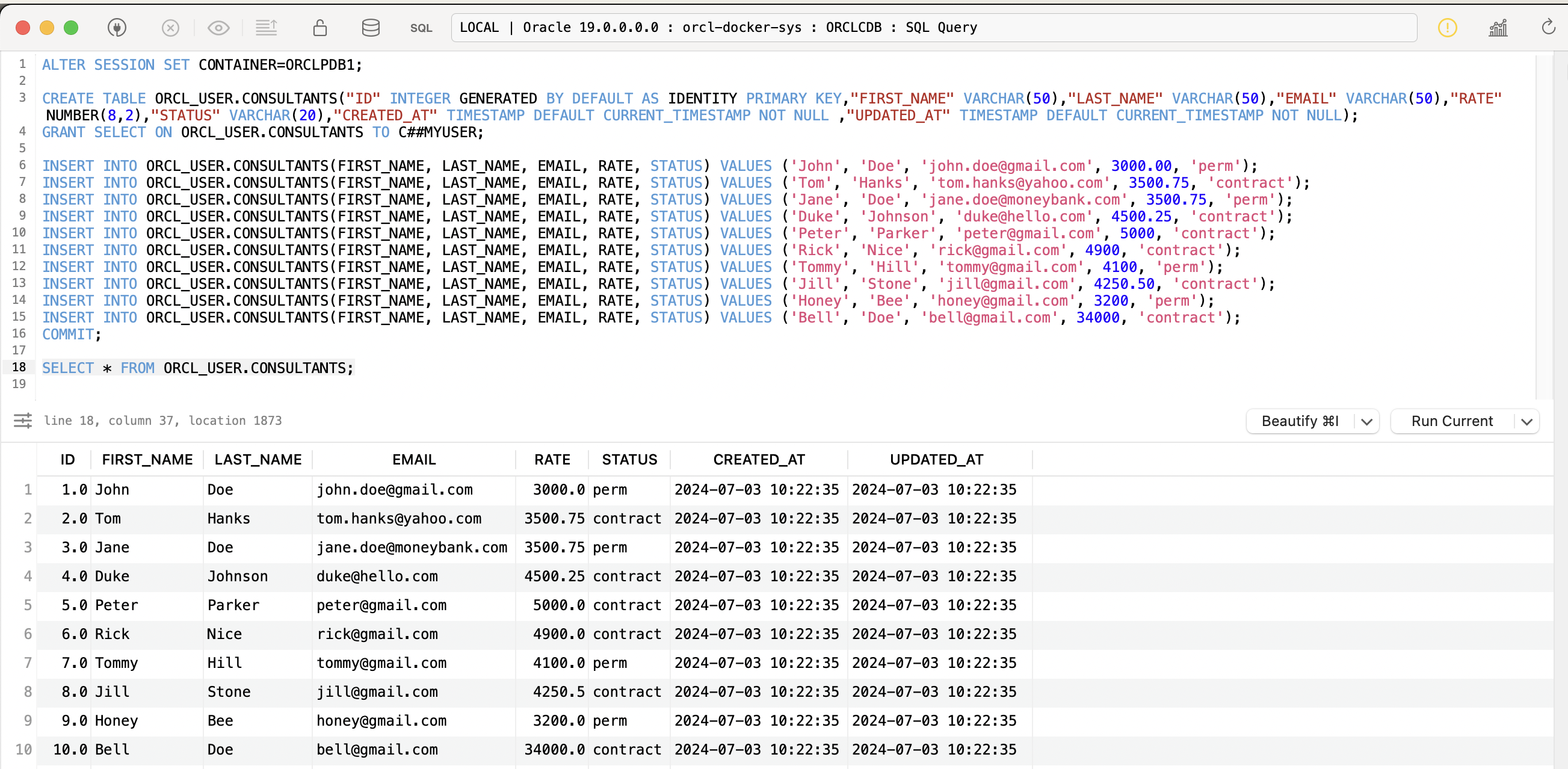Viewport: 1568px width, 769px height.
Task: Click the yellow warning alert icon
Action: 1447,28
